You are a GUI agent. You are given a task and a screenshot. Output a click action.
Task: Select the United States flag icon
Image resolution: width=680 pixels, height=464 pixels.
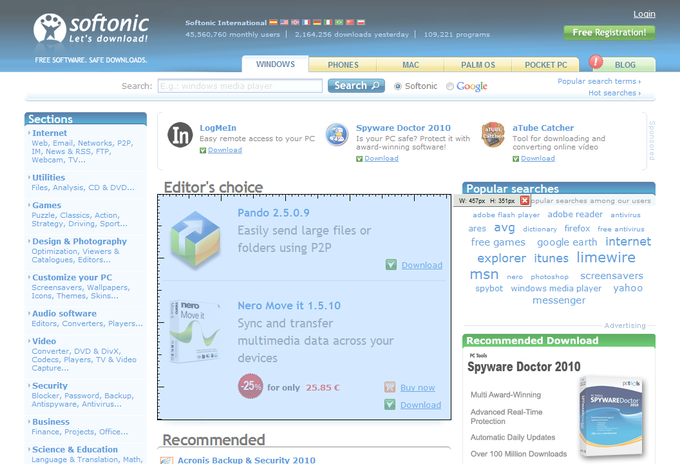pos(284,22)
